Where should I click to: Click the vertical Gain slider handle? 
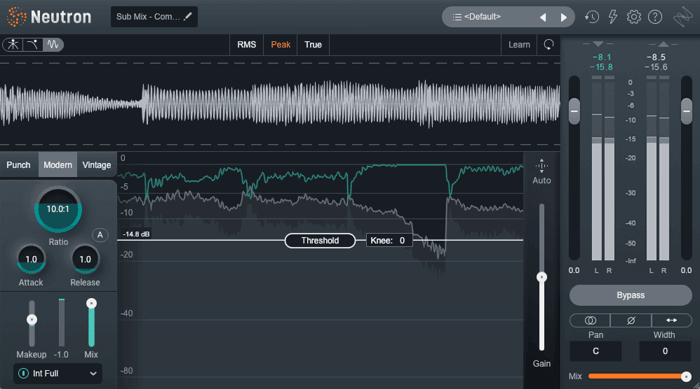pyautogui.click(x=542, y=277)
